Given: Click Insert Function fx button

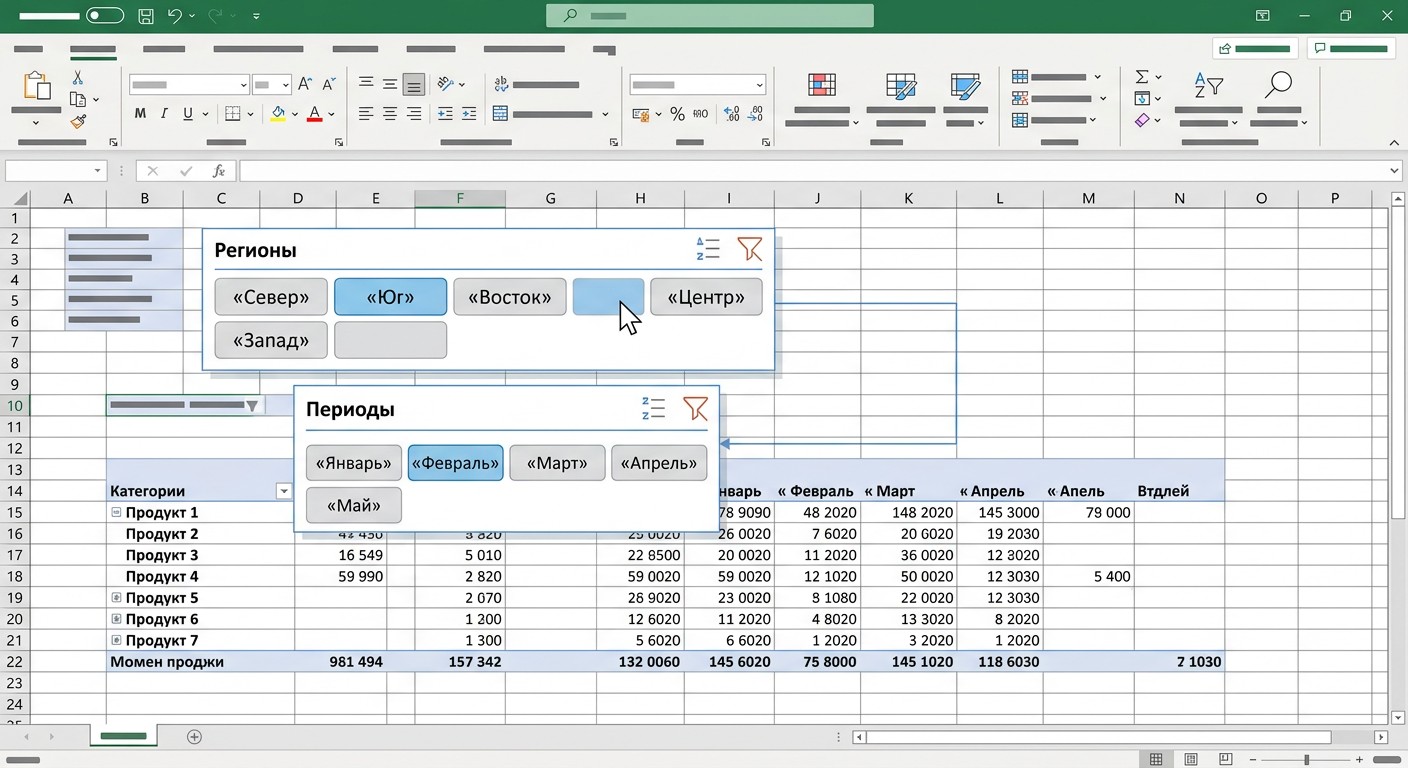Looking at the screenshot, I should (x=218, y=171).
